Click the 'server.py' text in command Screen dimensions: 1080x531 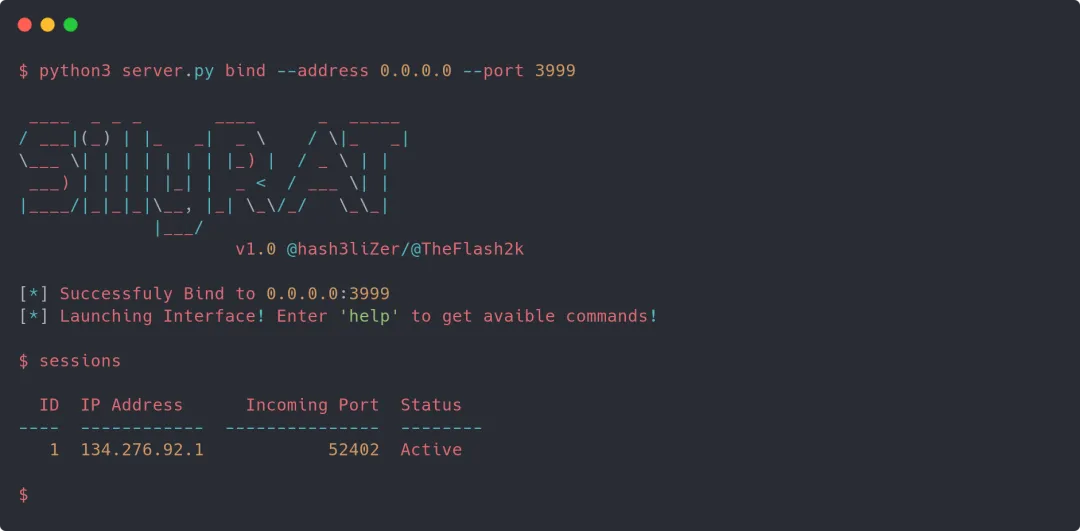point(168,71)
